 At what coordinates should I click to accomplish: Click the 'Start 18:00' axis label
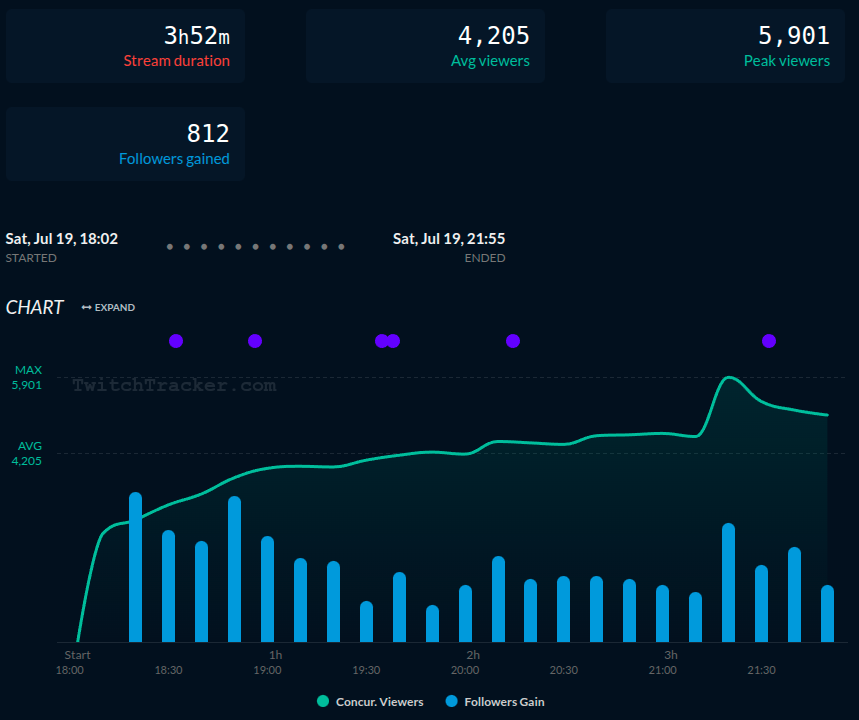[73, 662]
